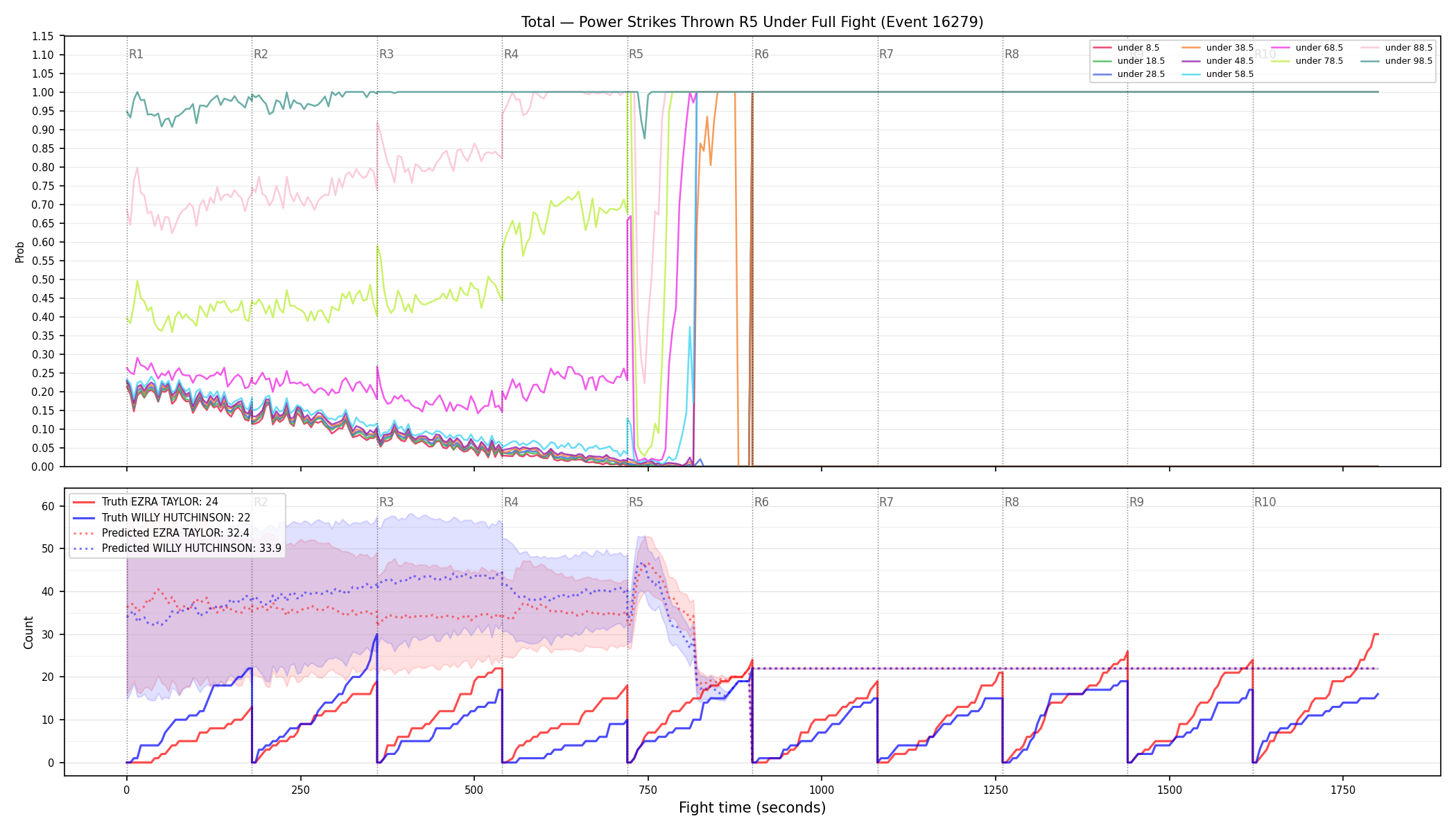
Task: Click 'Predicted EZRA TAYLOR: 32.4' legend entry
Action: point(175,532)
